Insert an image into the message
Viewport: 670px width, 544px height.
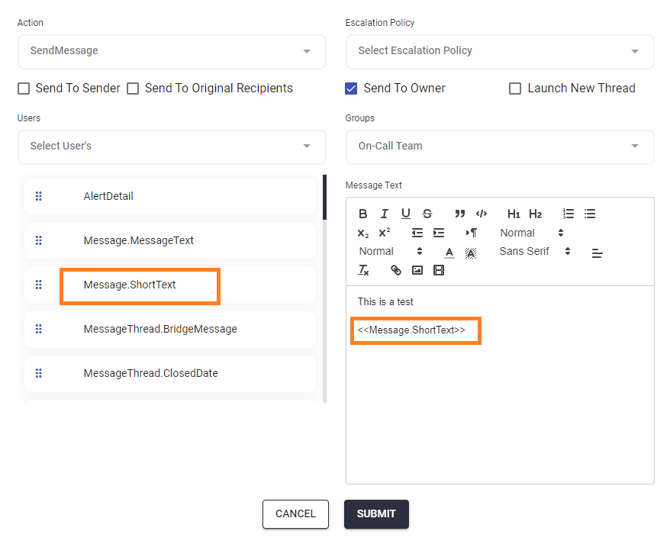point(417,270)
